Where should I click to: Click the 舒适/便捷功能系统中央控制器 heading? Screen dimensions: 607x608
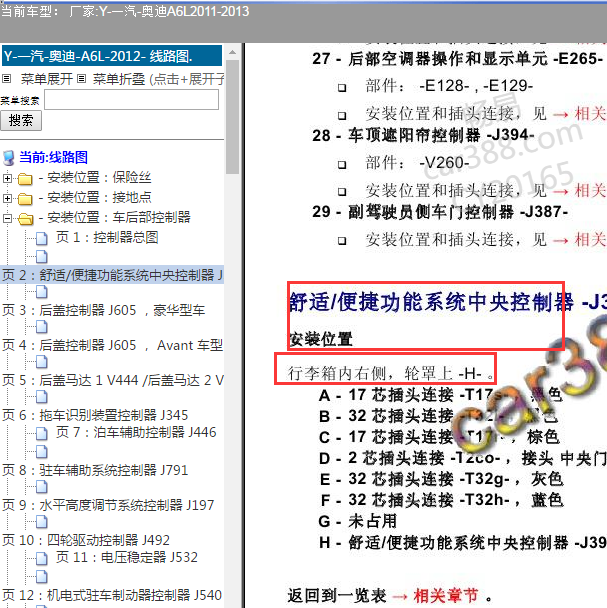point(448,302)
